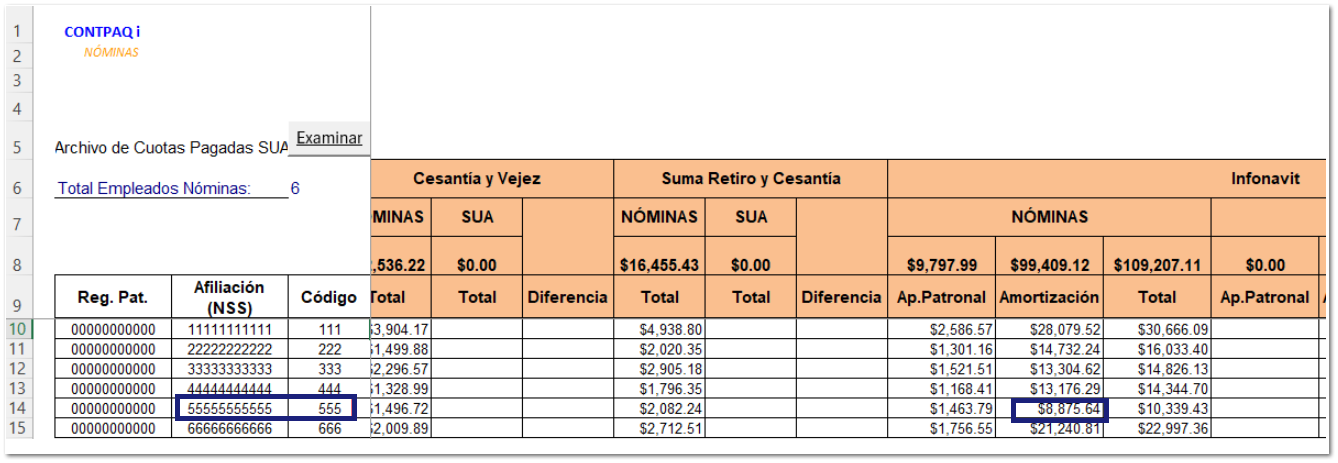The image size is (1338, 463).
Task: Click amortización cell $8,875.64
Action: 1058,409
